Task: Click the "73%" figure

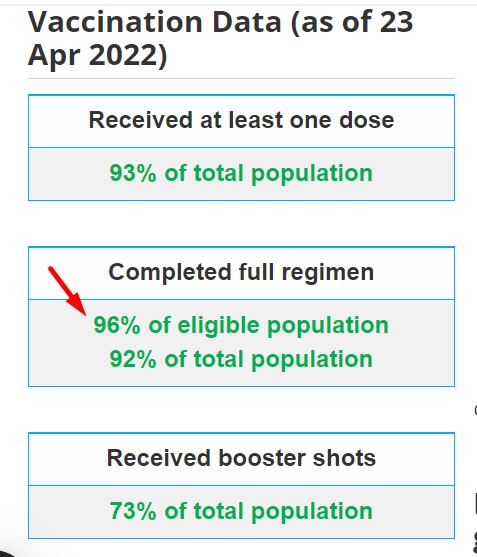Action: coord(133,511)
